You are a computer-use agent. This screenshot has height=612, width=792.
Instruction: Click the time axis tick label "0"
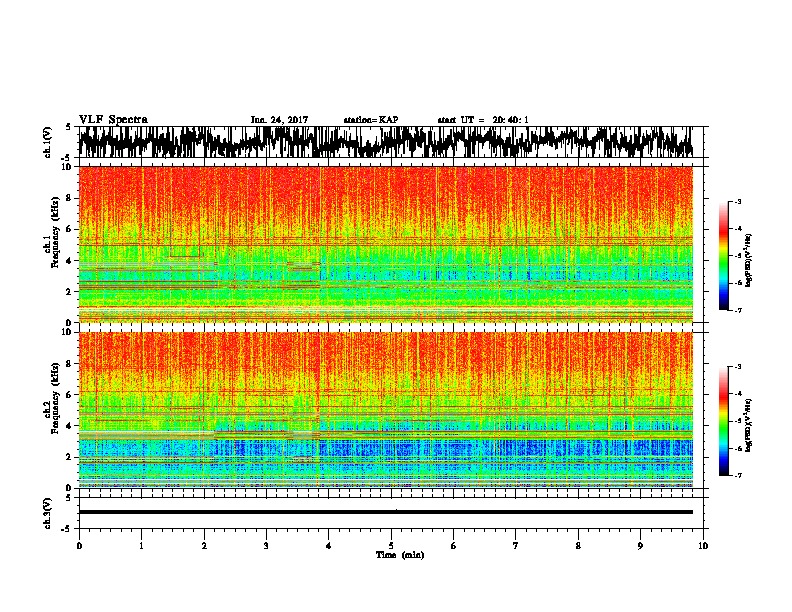coord(79,546)
